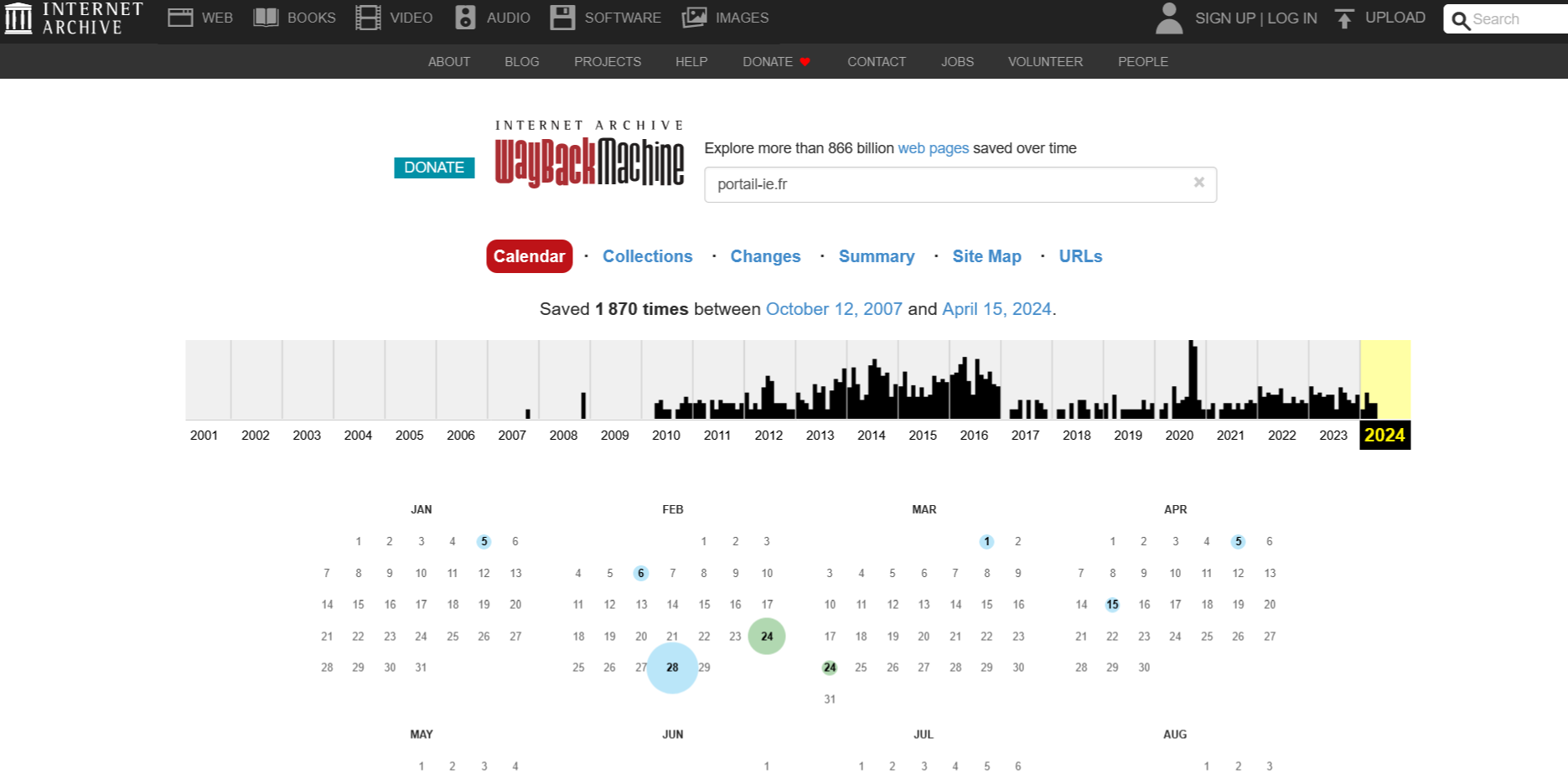Click the SOFTWARE text label

click(x=623, y=18)
